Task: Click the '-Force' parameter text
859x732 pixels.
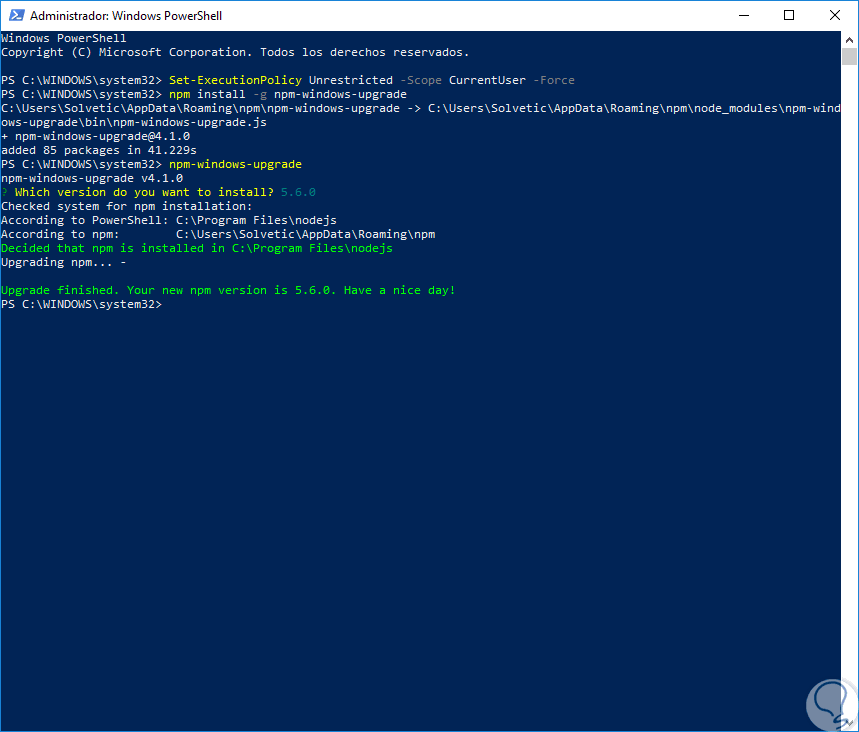Action: (x=554, y=80)
